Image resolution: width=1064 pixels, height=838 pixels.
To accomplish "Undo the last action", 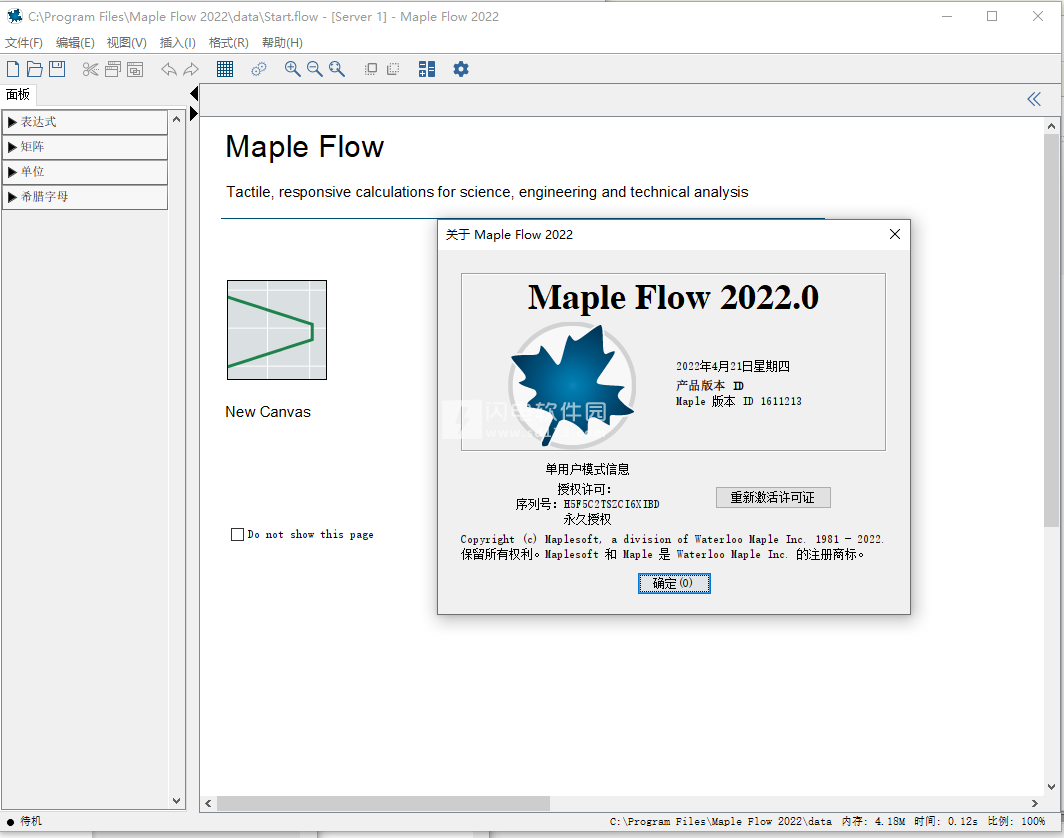I will 169,69.
